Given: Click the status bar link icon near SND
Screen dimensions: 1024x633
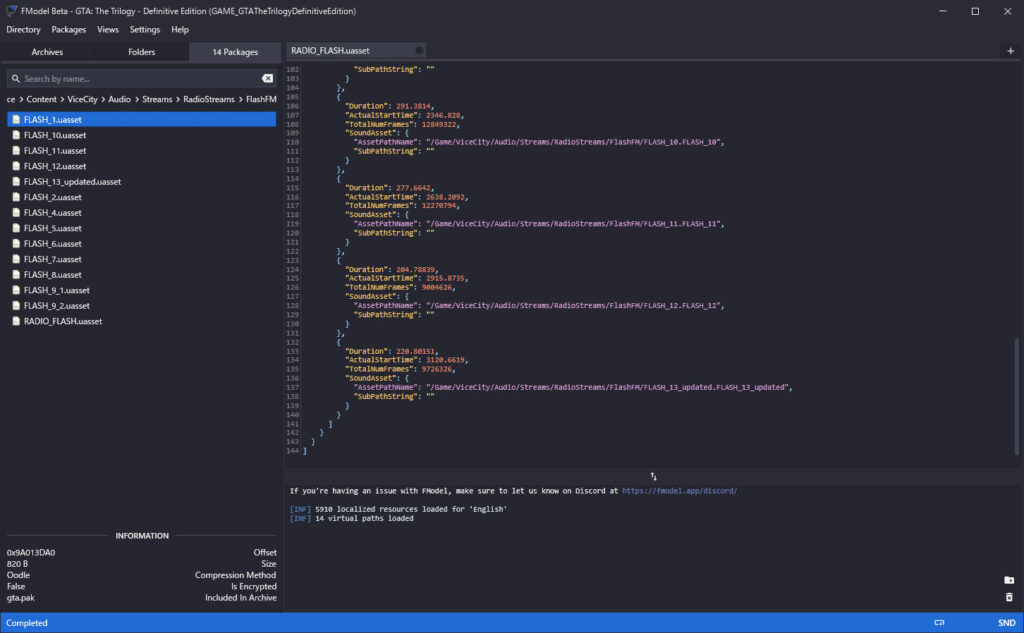Looking at the screenshot, I should pyautogui.click(x=939, y=623).
